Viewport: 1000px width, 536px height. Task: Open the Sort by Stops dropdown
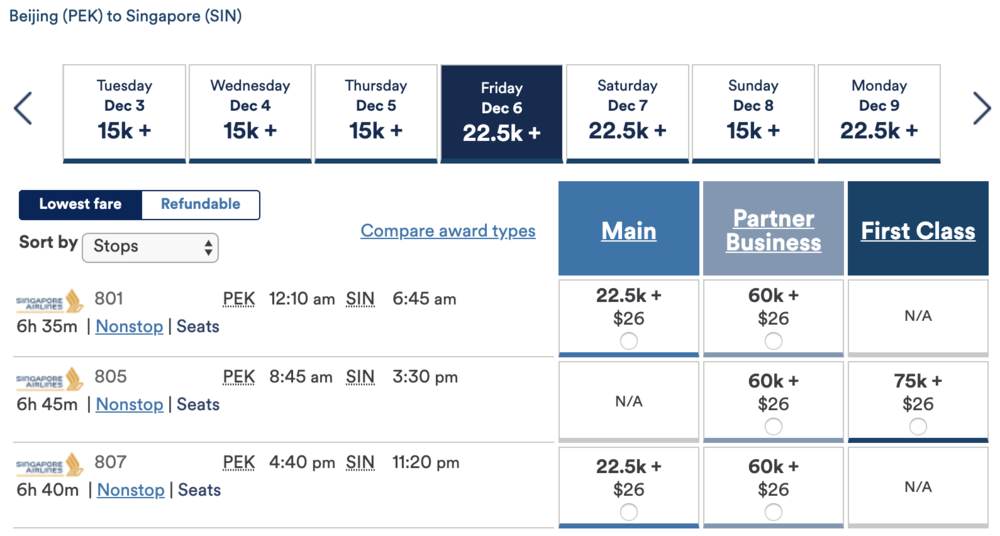150,247
